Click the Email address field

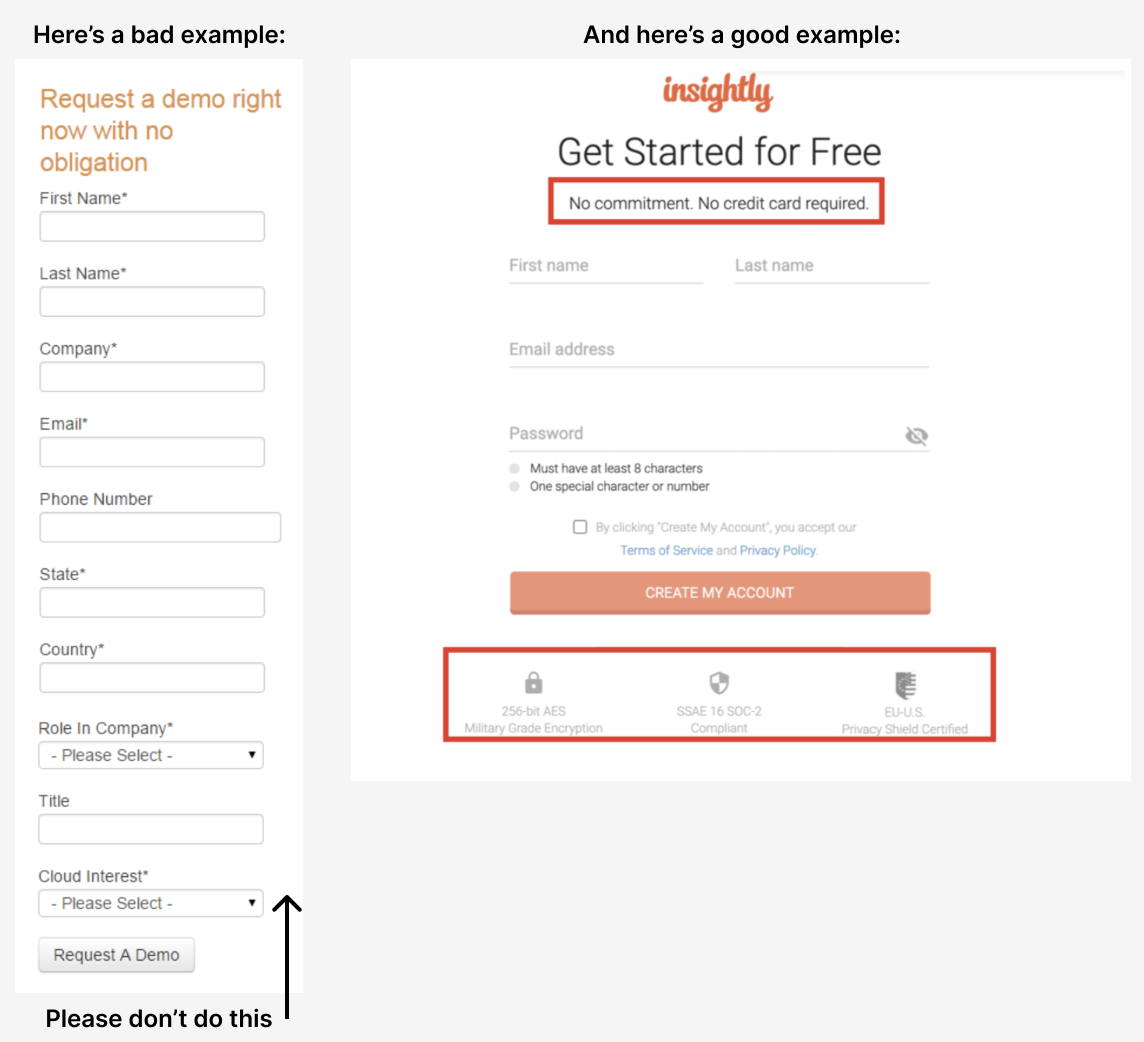[x=718, y=350]
